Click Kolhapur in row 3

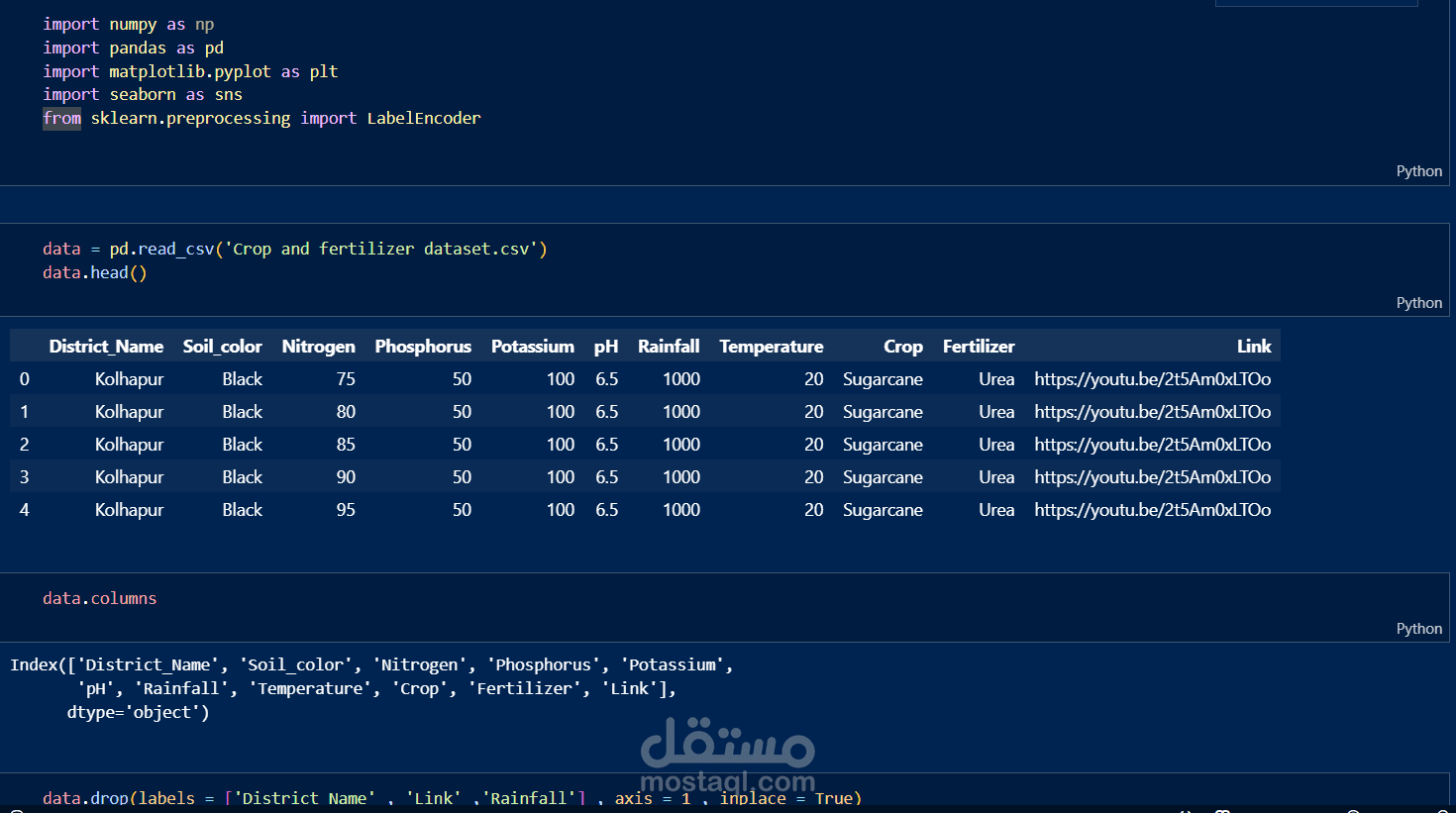pos(130,477)
